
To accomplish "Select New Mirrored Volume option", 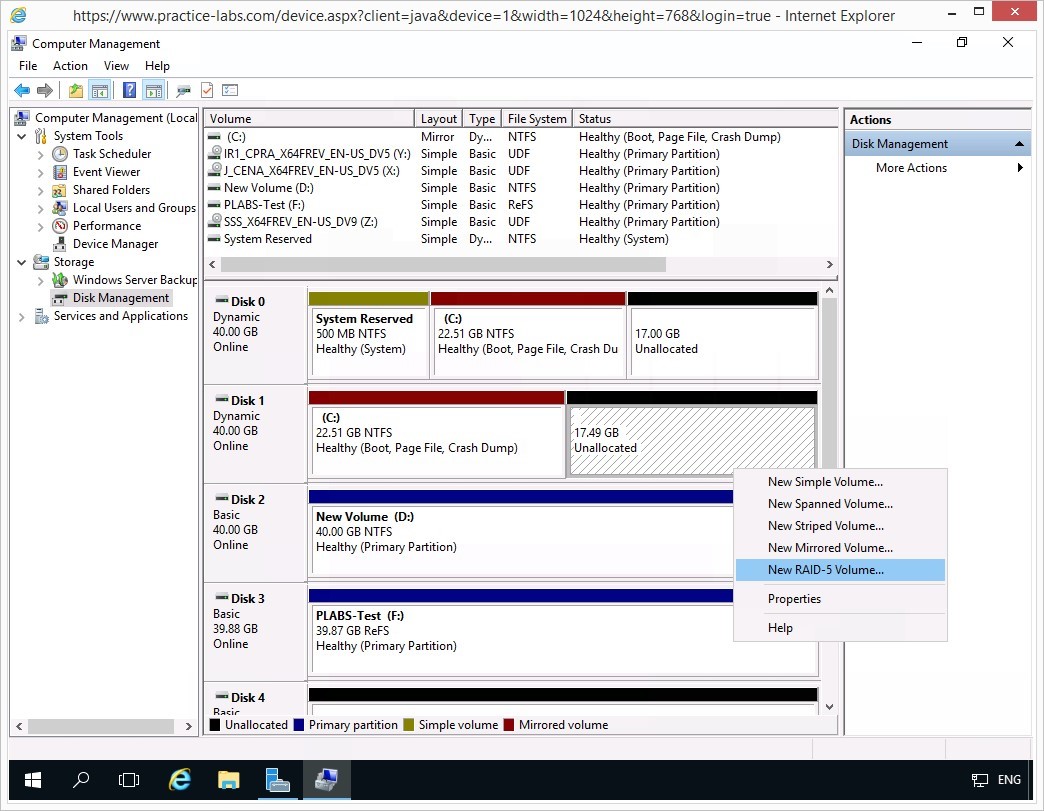I will [x=830, y=548].
